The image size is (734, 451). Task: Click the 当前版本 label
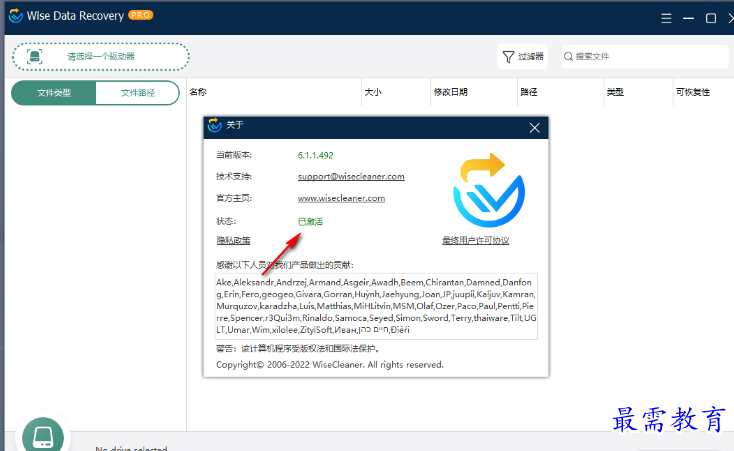tap(234, 155)
